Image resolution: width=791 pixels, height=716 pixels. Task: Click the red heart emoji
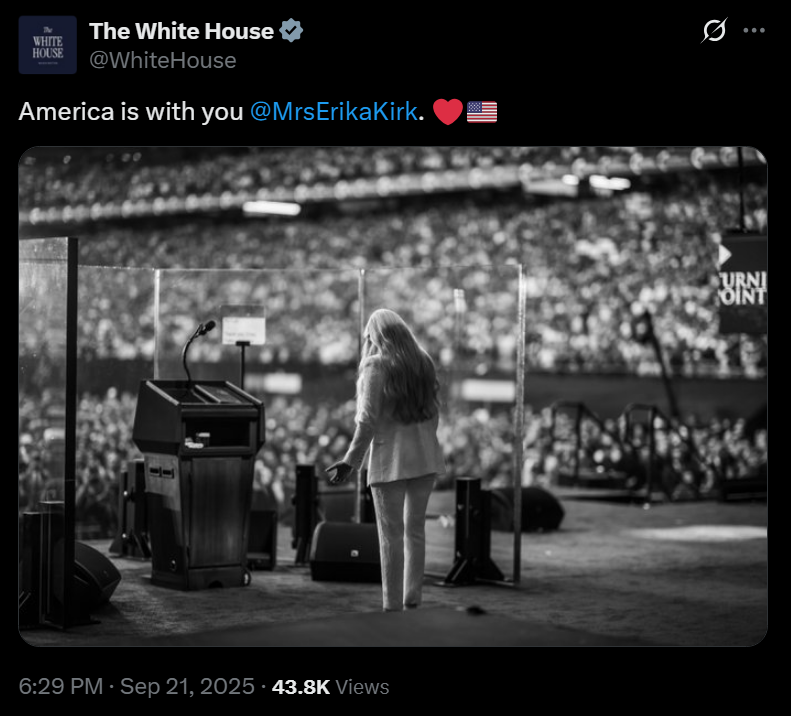447,112
